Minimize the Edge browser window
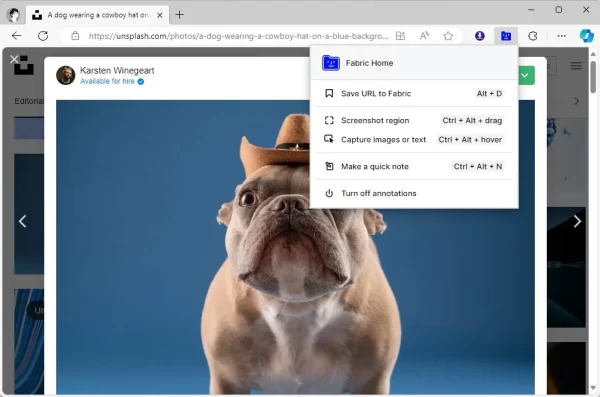The width and height of the screenshot is (600, 397). (x=531, y=10)
